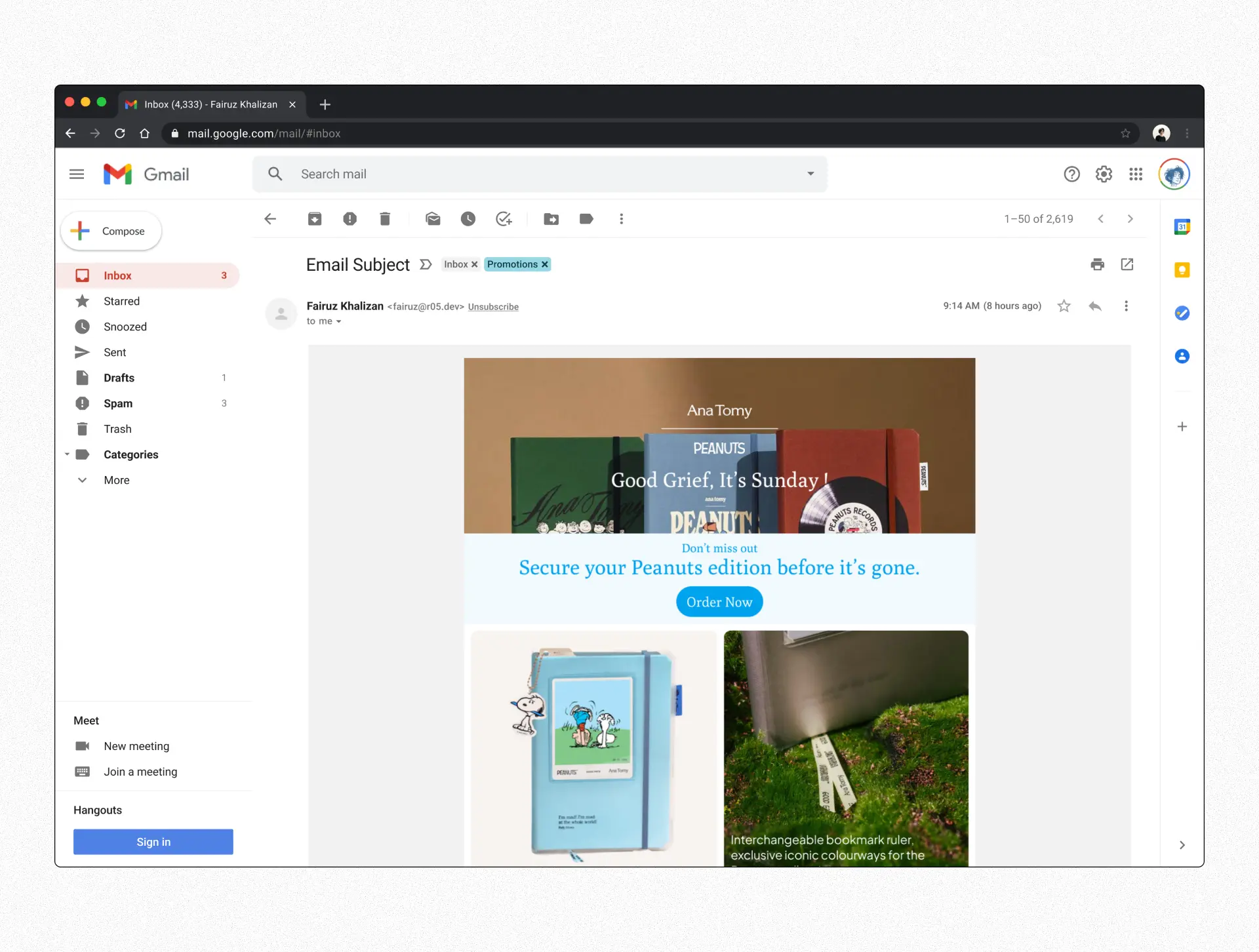Snooze this email
The height and width of the screenshot is (952, 1259).
(468, 219)
